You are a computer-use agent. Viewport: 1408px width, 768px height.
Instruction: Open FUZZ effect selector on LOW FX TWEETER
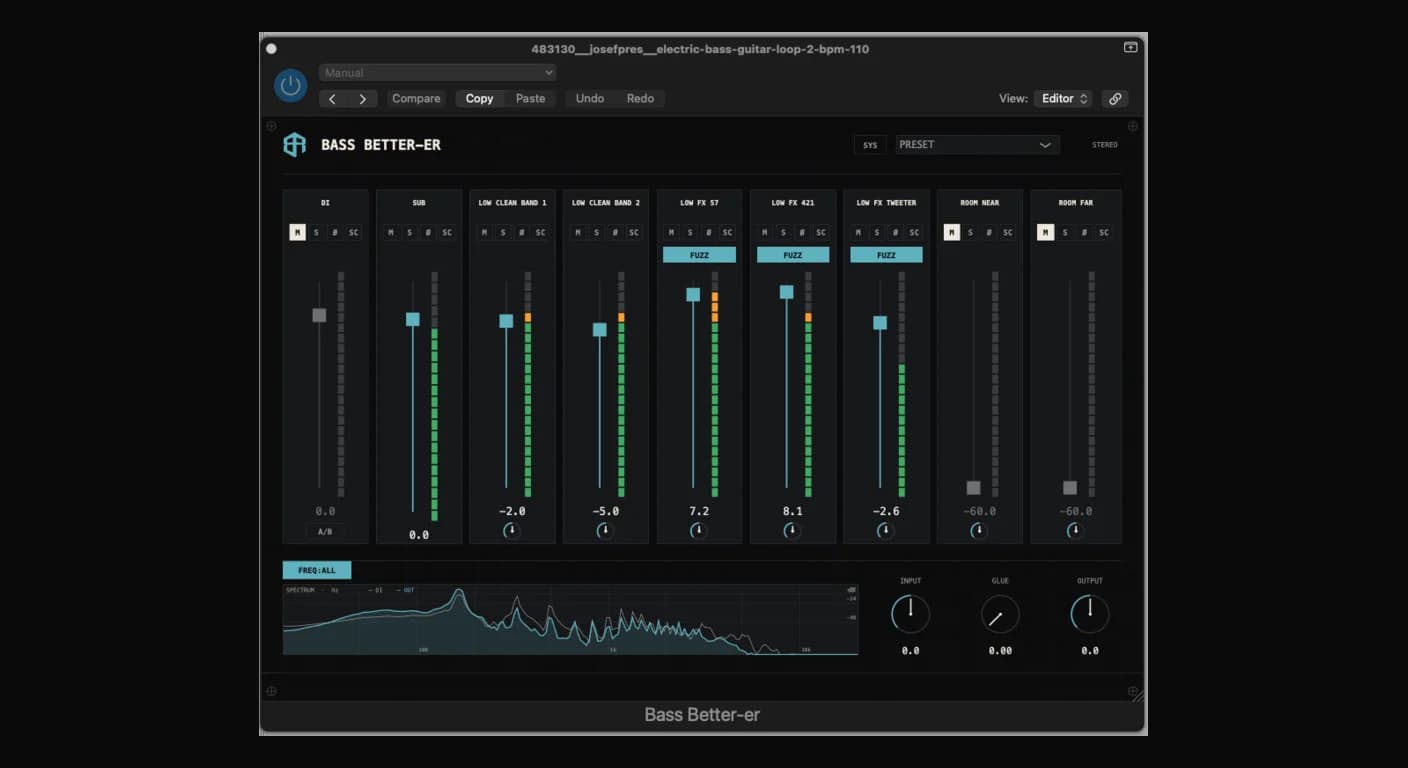point(886,255)
